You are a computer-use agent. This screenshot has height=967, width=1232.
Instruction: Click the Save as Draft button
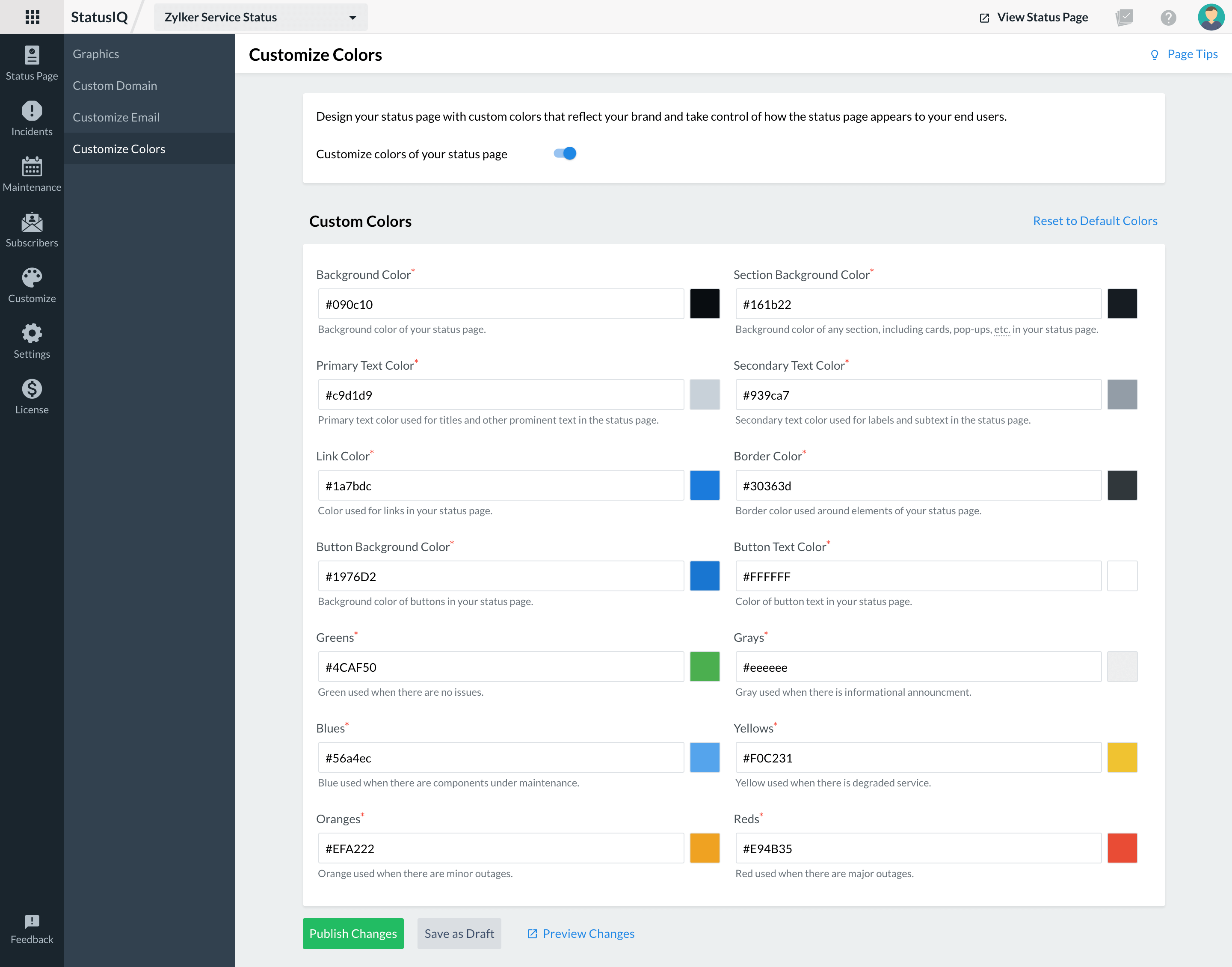[x=459, y=933]
